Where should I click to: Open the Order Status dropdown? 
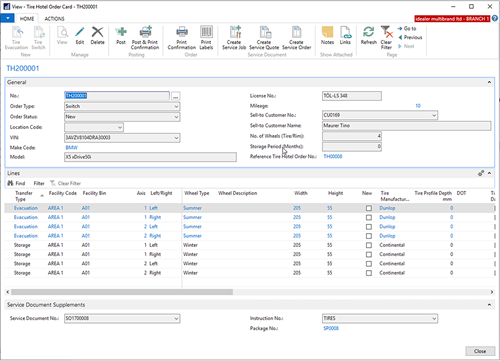point(176,117)
